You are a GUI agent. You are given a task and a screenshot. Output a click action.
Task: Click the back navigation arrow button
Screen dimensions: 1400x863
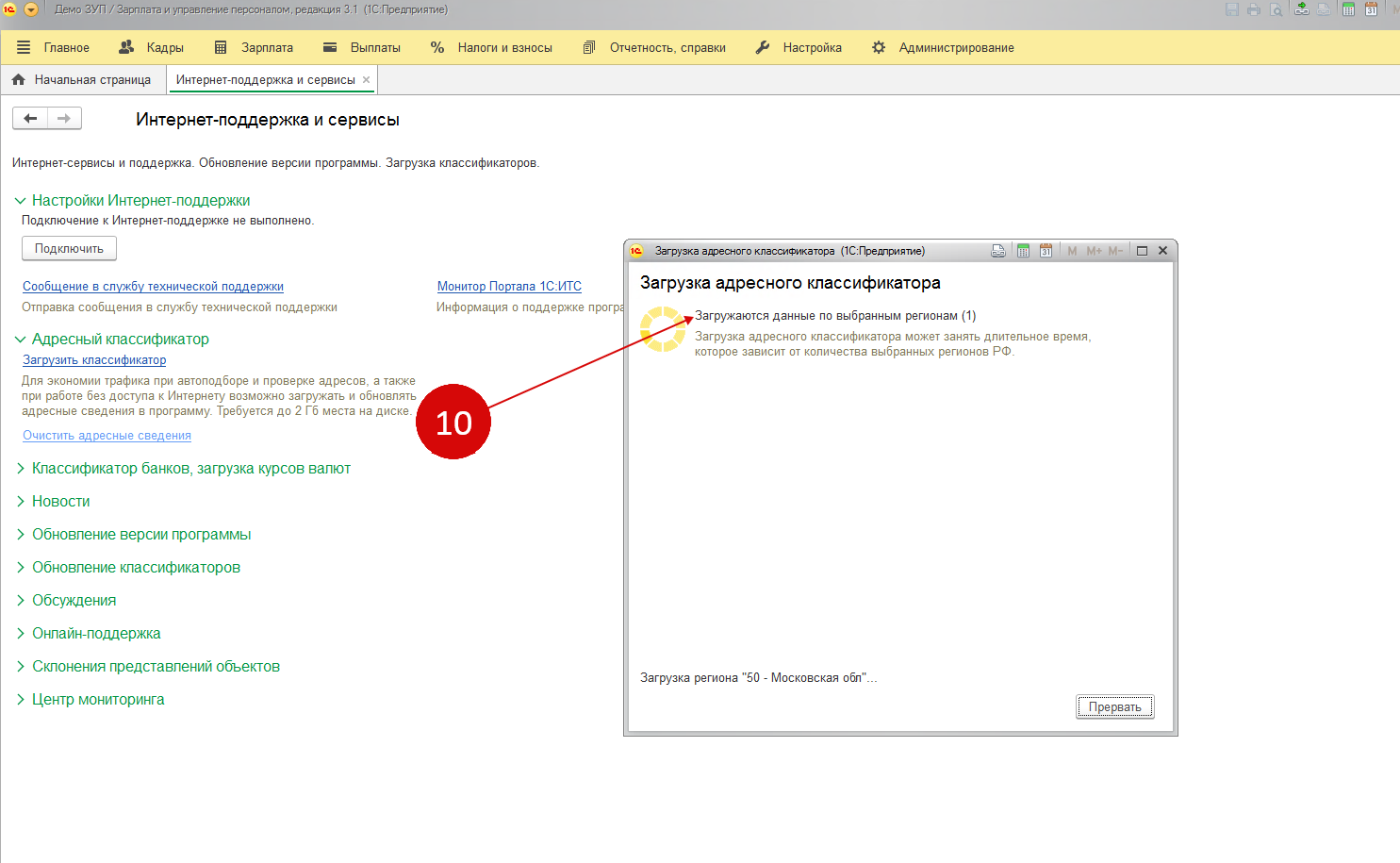coord(30,118)
